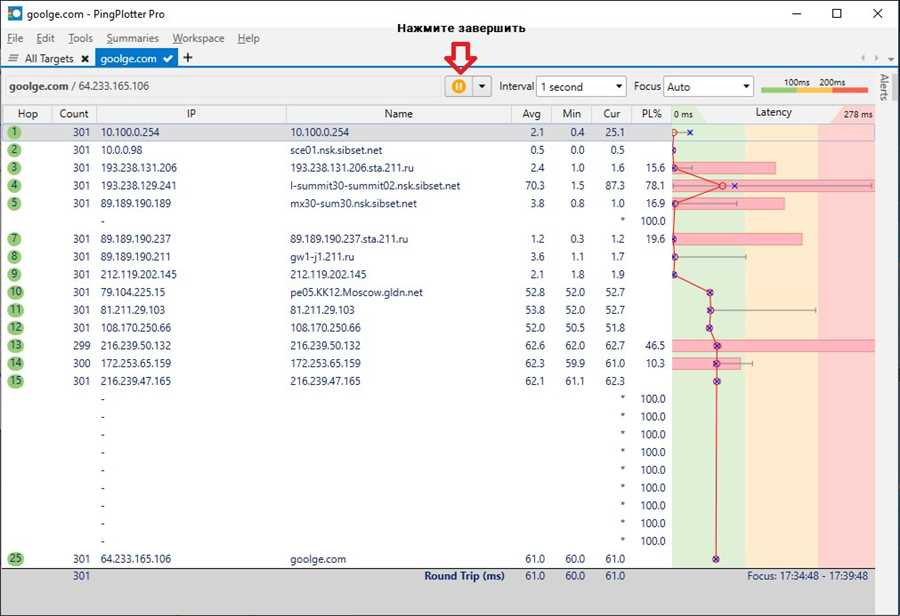
Task: Add a new target tab with plus icon
Action: 188,57
